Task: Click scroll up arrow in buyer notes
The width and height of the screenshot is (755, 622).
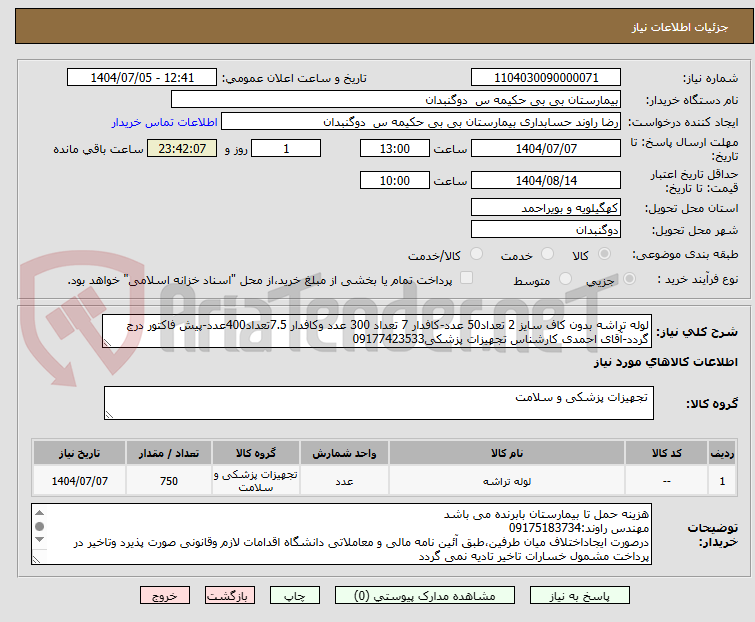Action: (x=39, y=513)
